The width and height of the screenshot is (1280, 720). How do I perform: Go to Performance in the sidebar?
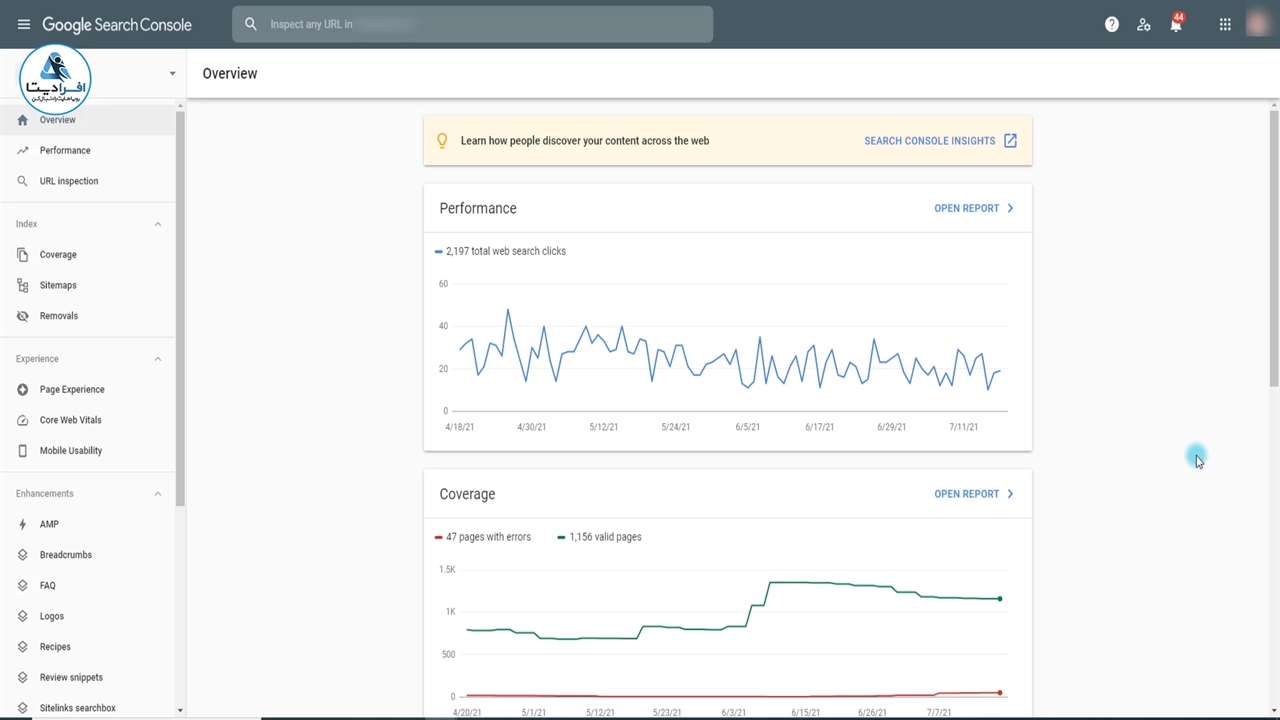click(65, 150)
